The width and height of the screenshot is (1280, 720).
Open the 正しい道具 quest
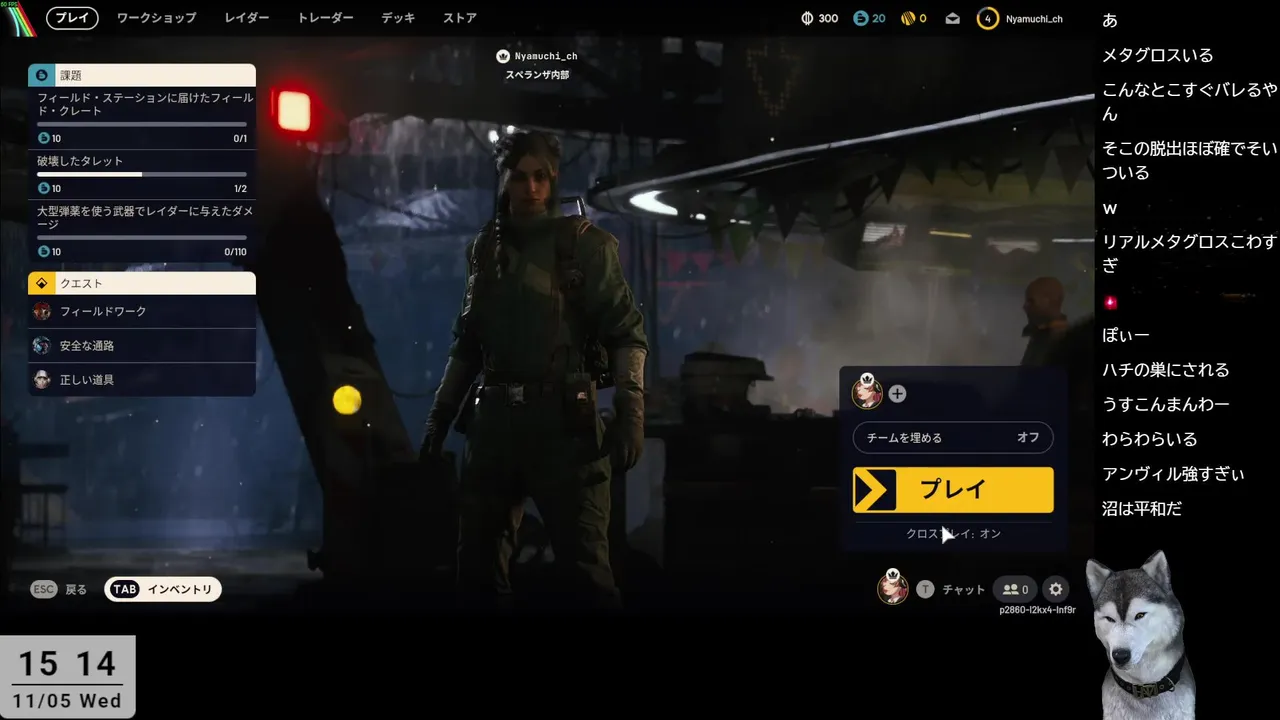click(142, 380)
